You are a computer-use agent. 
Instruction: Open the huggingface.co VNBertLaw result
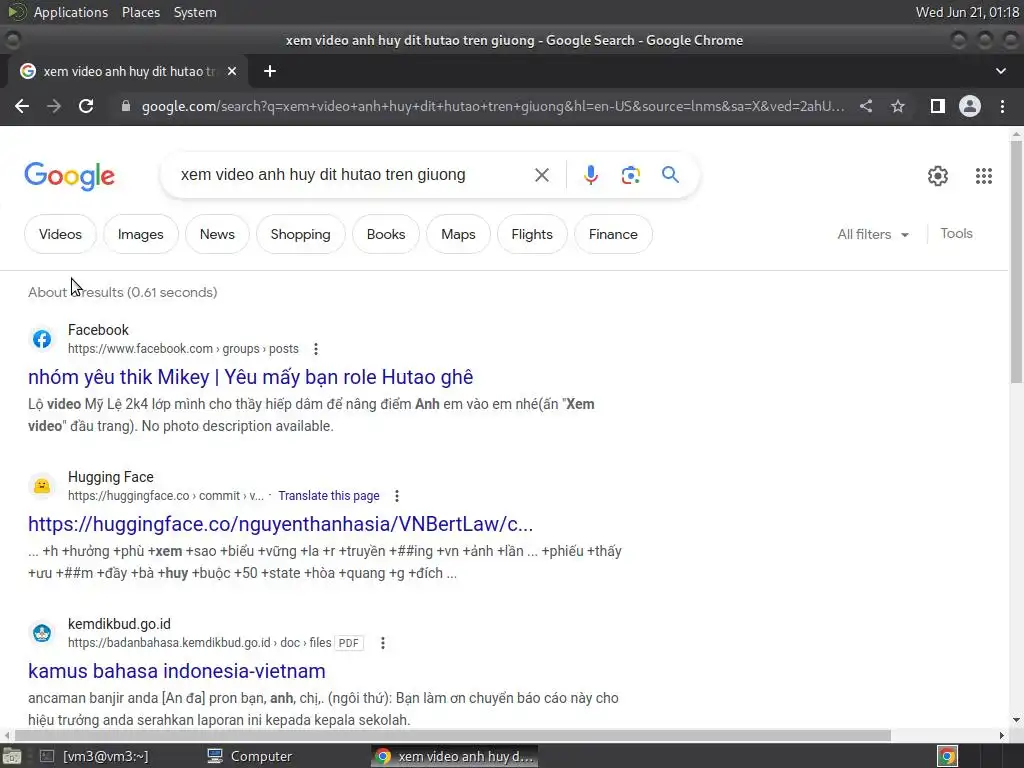(280, 524)
